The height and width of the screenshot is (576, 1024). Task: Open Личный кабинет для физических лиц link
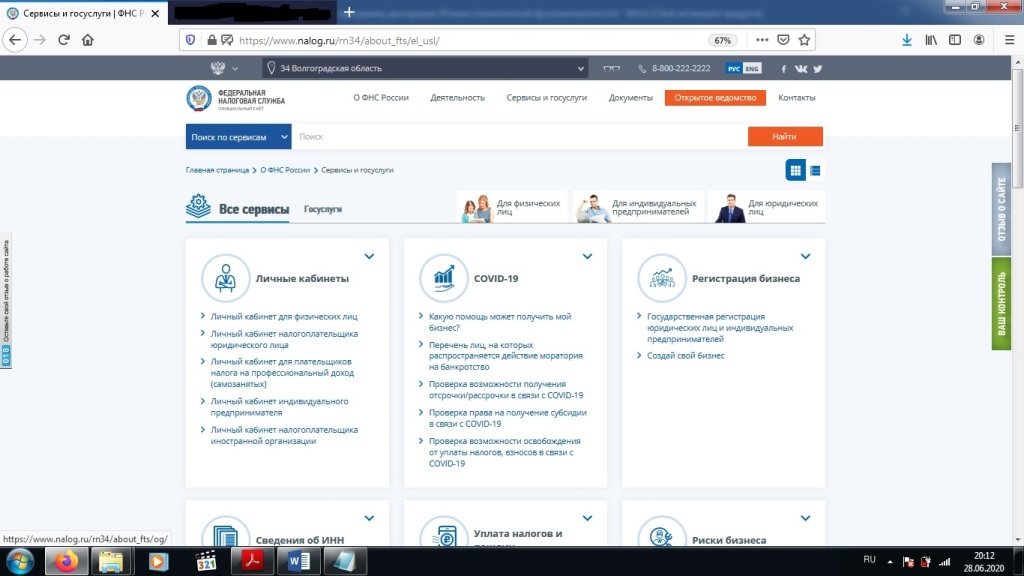click(284, 316)
